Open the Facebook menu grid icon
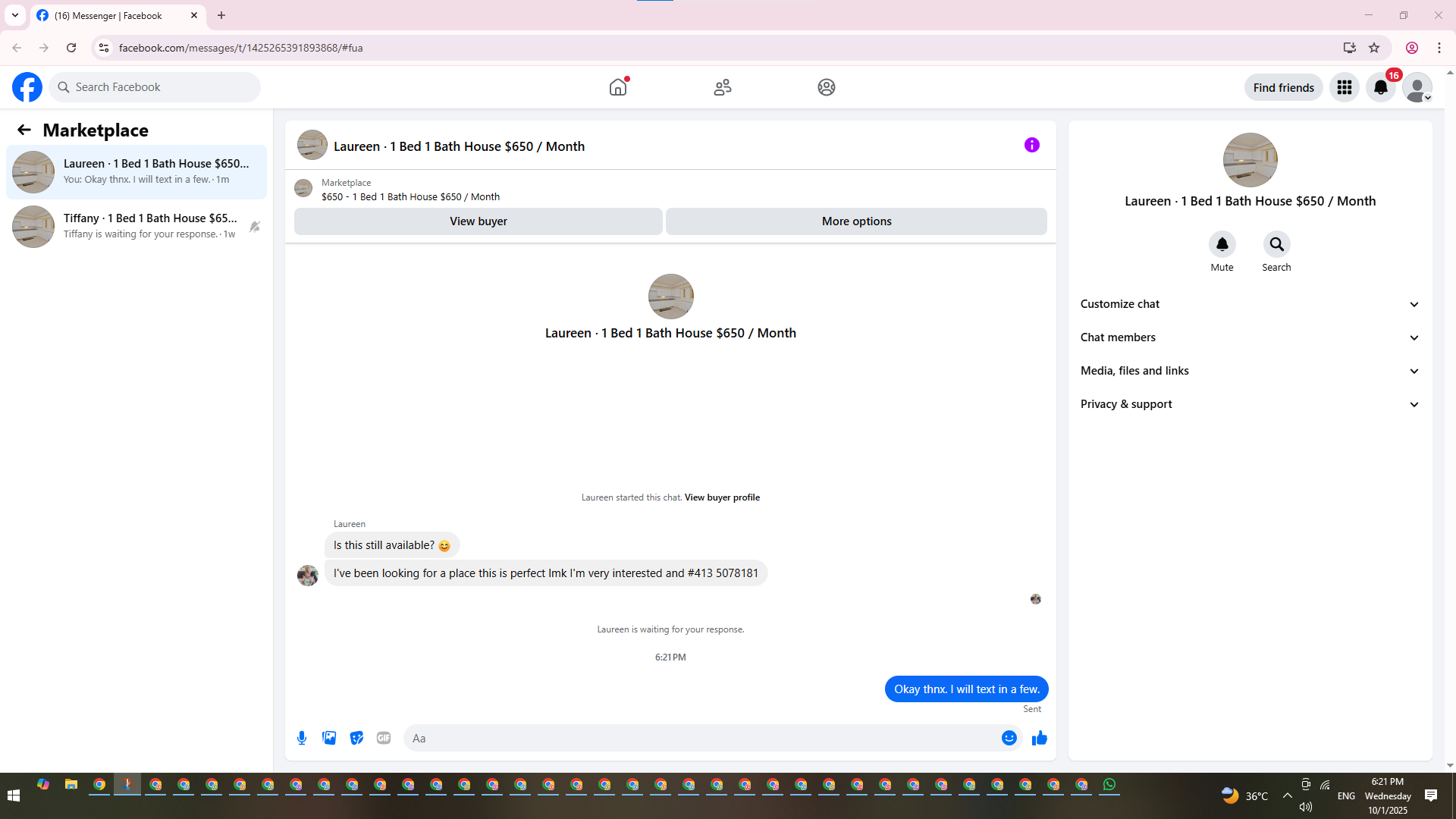Image resolution: width=1456 pixels, height=819 pixels. [x=1345, y=87]
